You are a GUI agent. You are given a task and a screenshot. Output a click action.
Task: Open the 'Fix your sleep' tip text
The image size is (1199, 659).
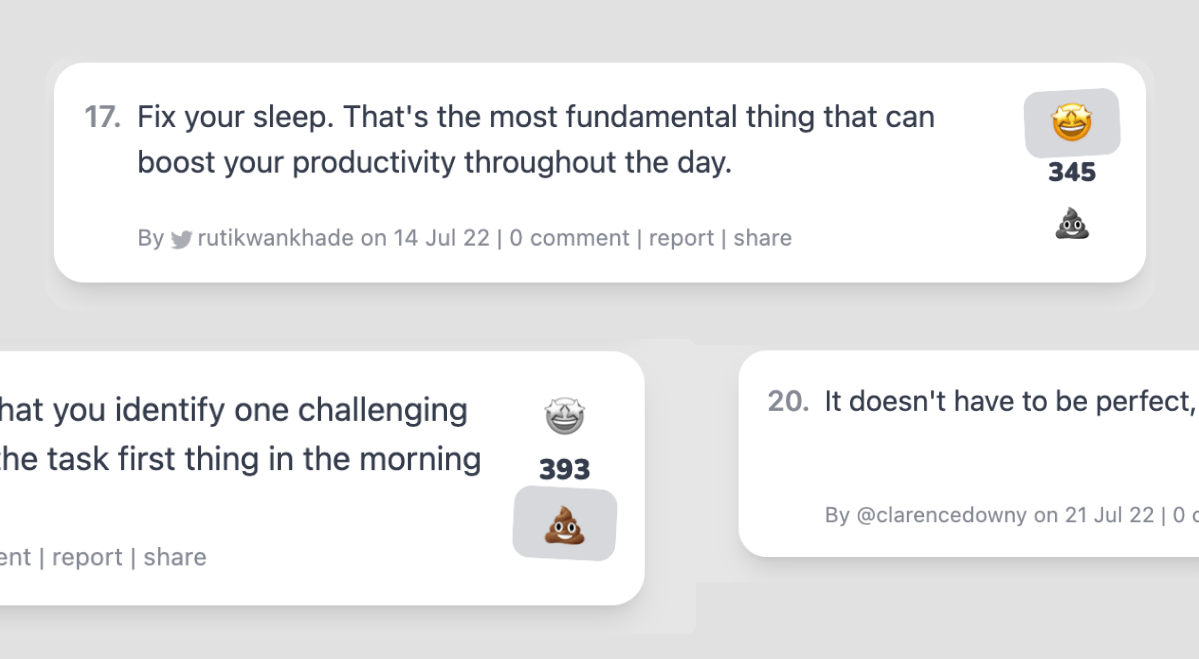[x=536, y=139]
